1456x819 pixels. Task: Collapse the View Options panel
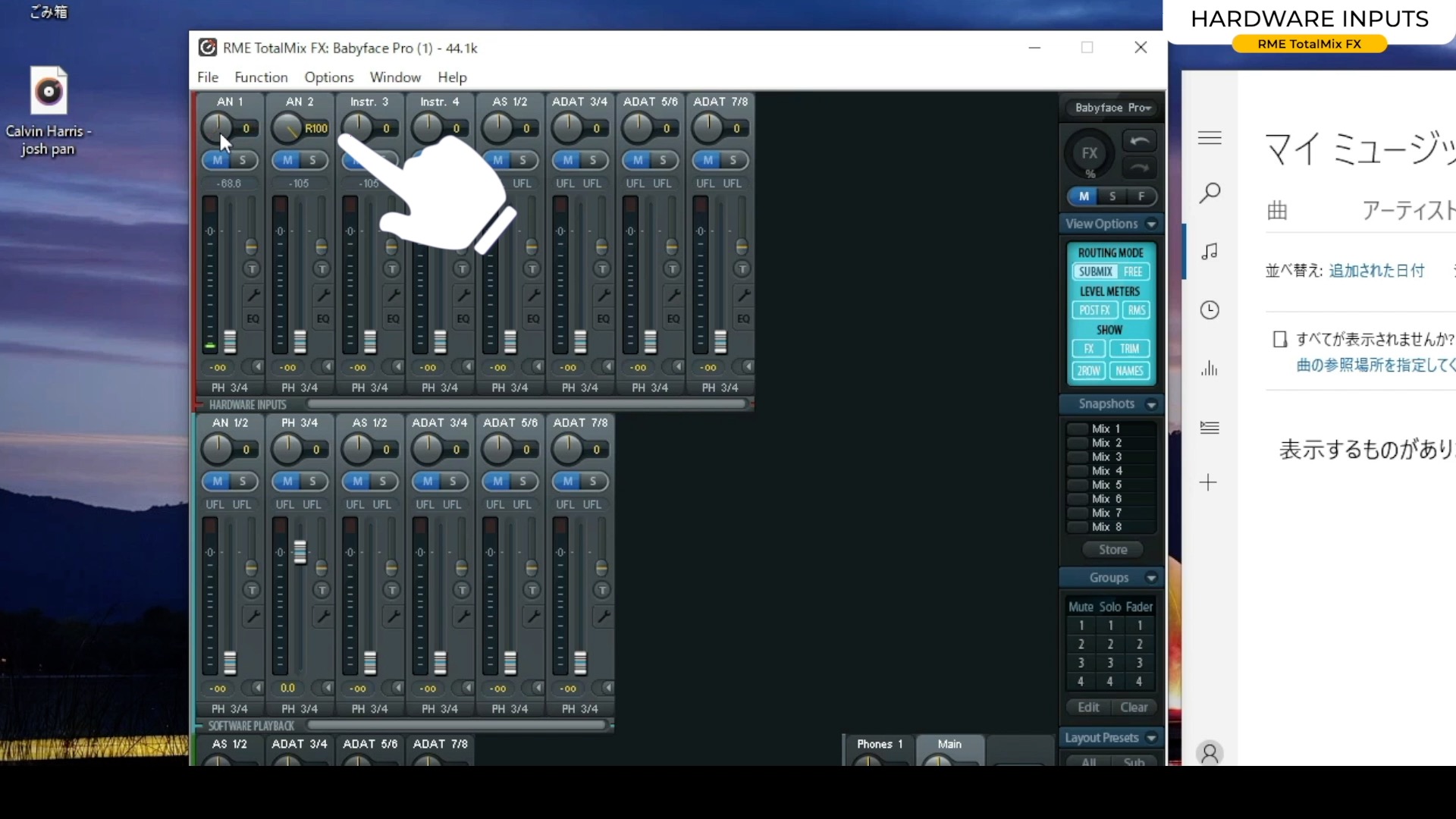(x=1152, y=224)
